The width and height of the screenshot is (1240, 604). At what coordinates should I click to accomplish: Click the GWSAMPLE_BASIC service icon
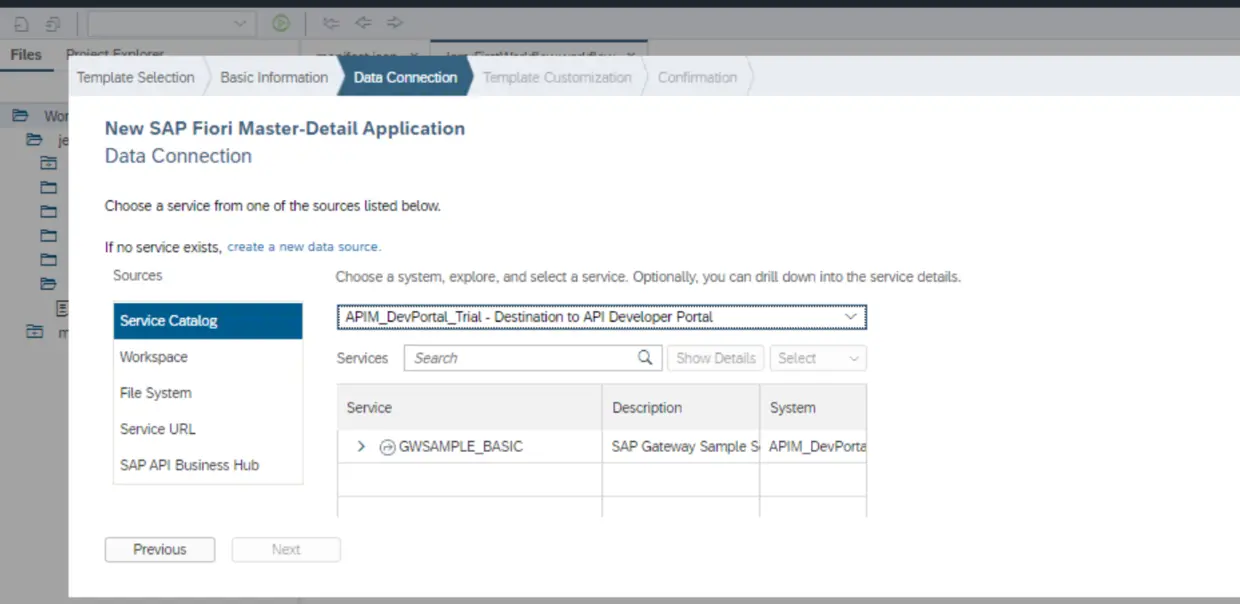pos(388,447)
